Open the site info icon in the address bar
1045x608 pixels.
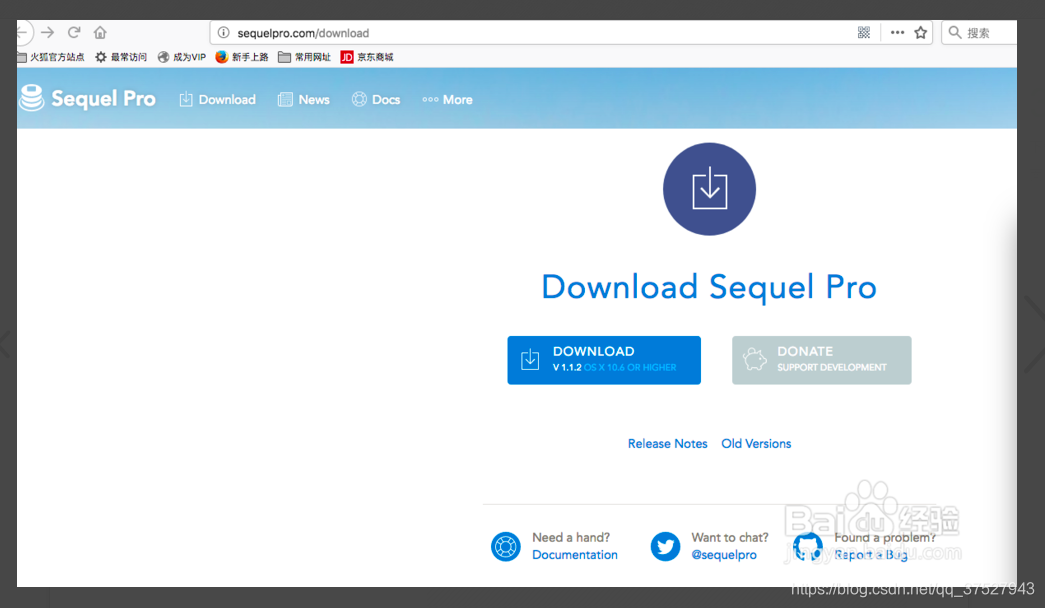224,33
